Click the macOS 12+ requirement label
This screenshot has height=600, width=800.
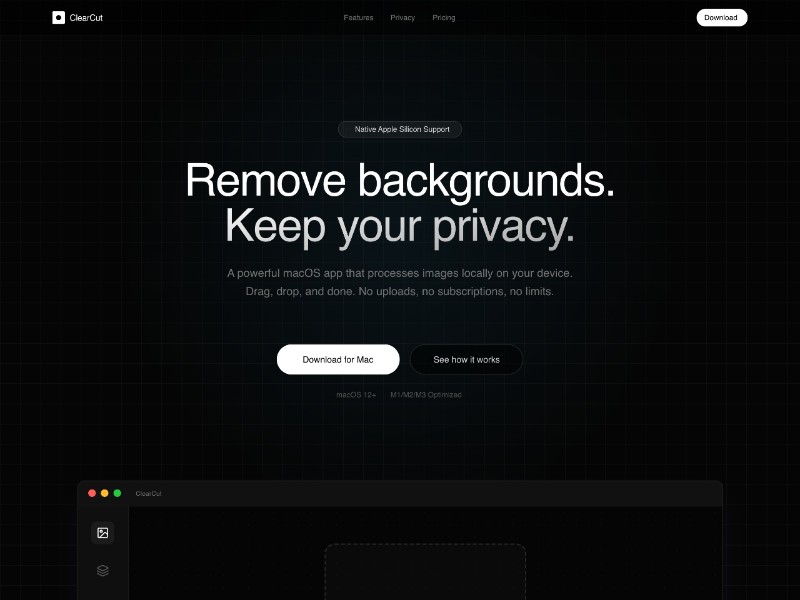pyautogui.click(x=356, y=395)
